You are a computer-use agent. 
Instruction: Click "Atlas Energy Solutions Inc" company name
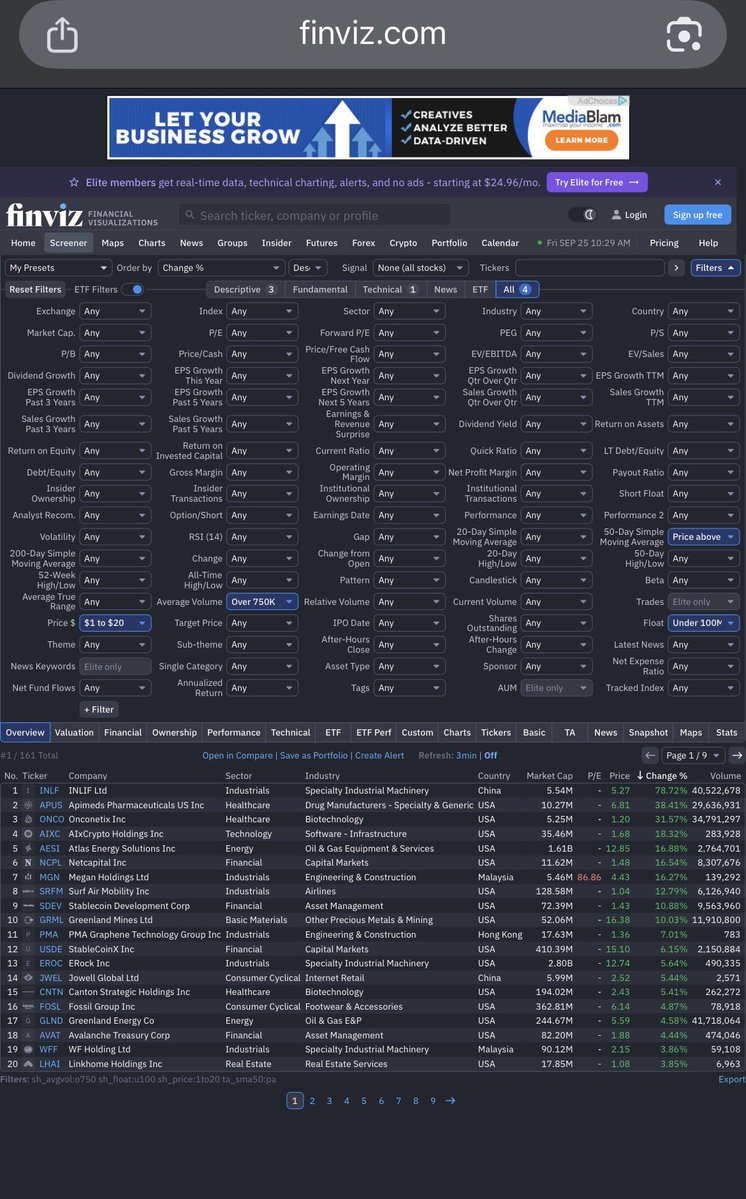pyautogui.click(x=122, y=849)
